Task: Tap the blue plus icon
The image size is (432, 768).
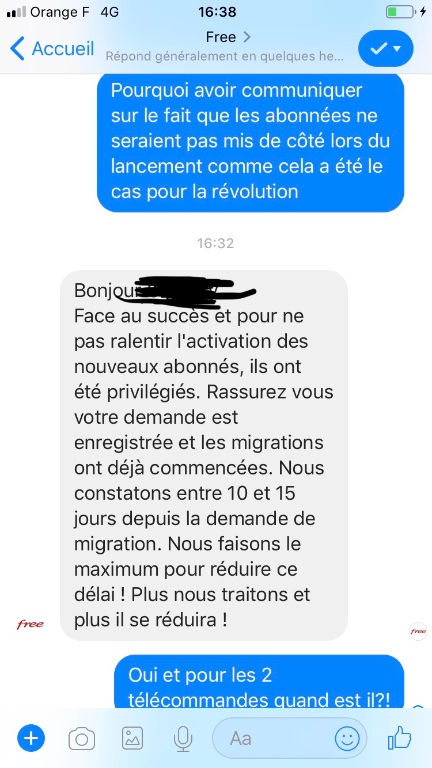Action: tap(31, 738)
